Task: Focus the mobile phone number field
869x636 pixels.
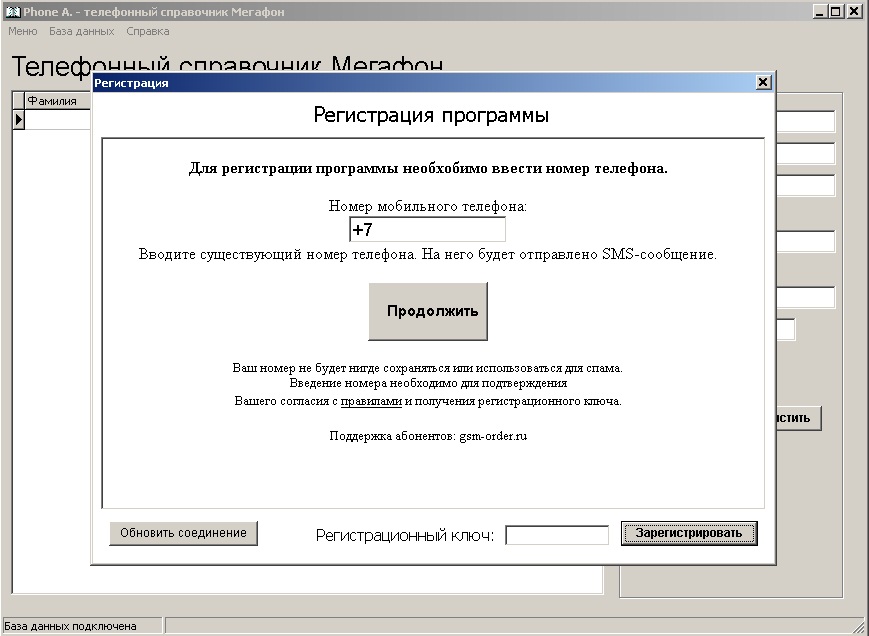Action: pos(427,229)
